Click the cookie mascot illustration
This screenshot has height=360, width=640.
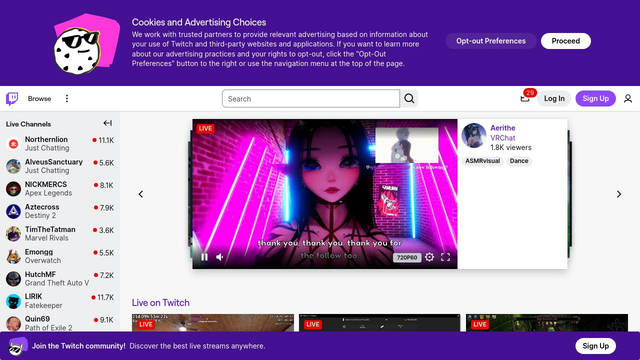pyautogui.click(x=87, y=44)
